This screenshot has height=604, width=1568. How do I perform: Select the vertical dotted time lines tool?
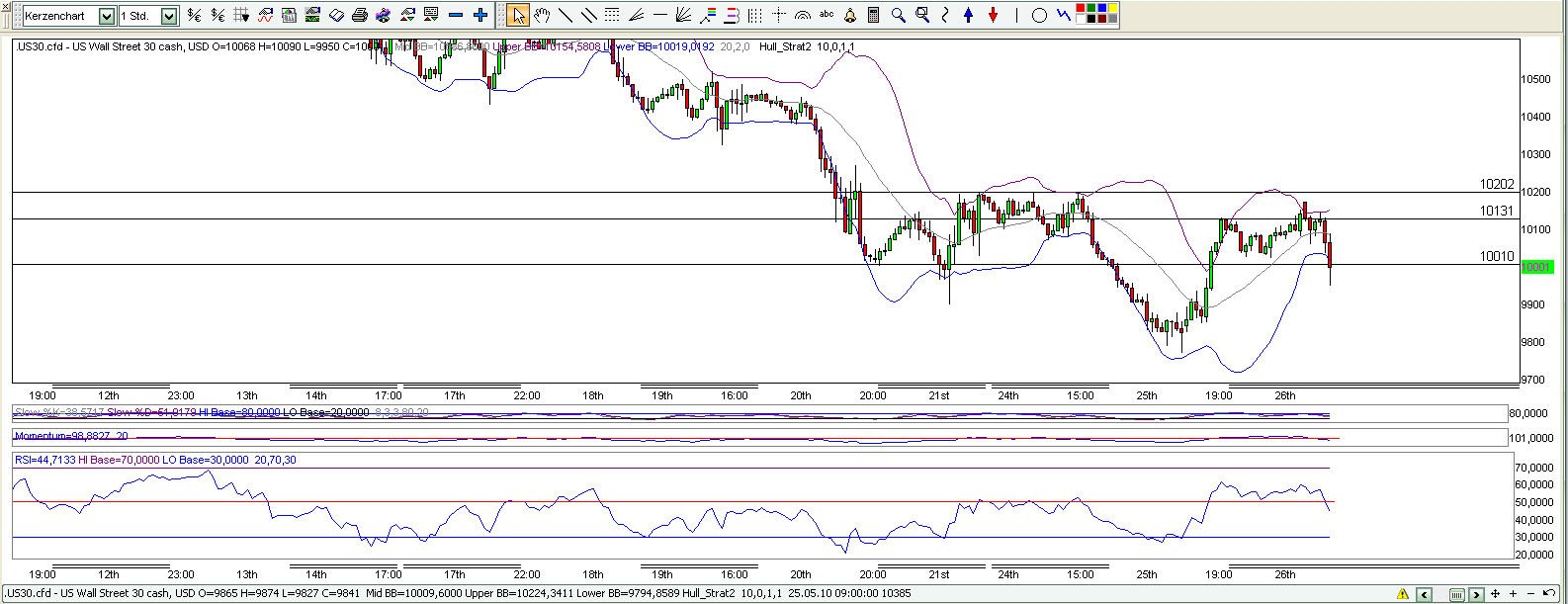[754, 15]
